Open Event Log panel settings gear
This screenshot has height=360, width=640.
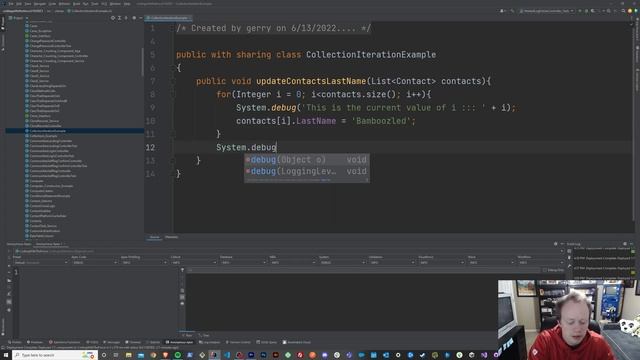(x=625, y=244)
